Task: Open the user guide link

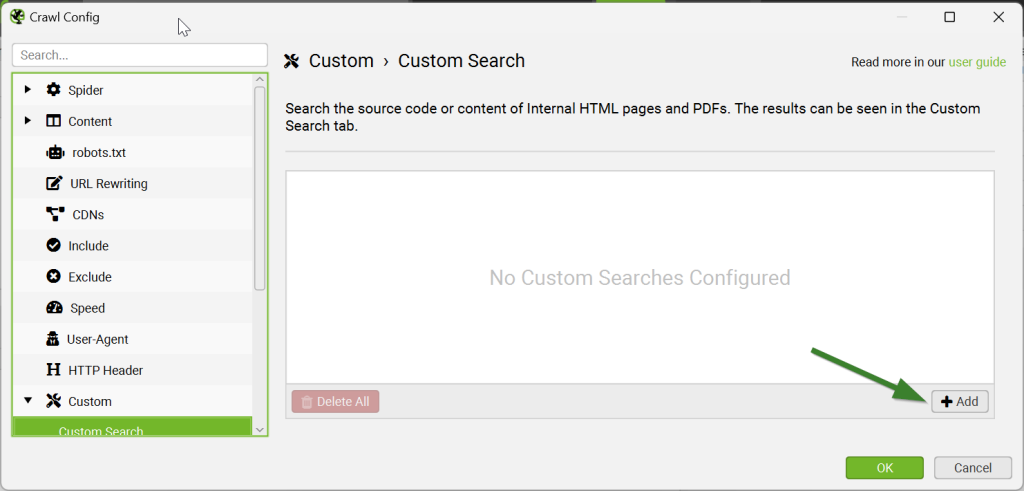Action: tap(977, 62)
